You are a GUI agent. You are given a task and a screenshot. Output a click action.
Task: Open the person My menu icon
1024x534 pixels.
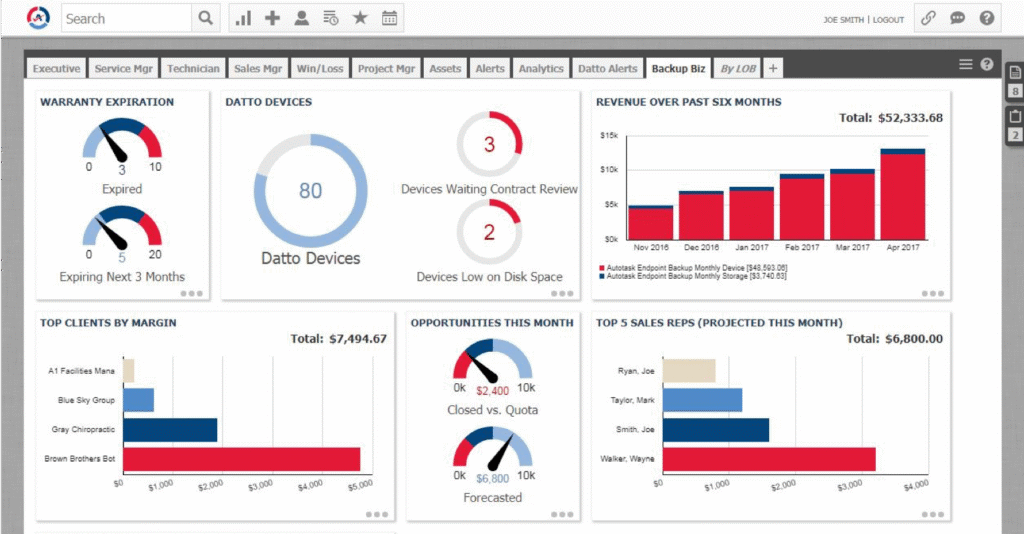[x=301, y=18]
